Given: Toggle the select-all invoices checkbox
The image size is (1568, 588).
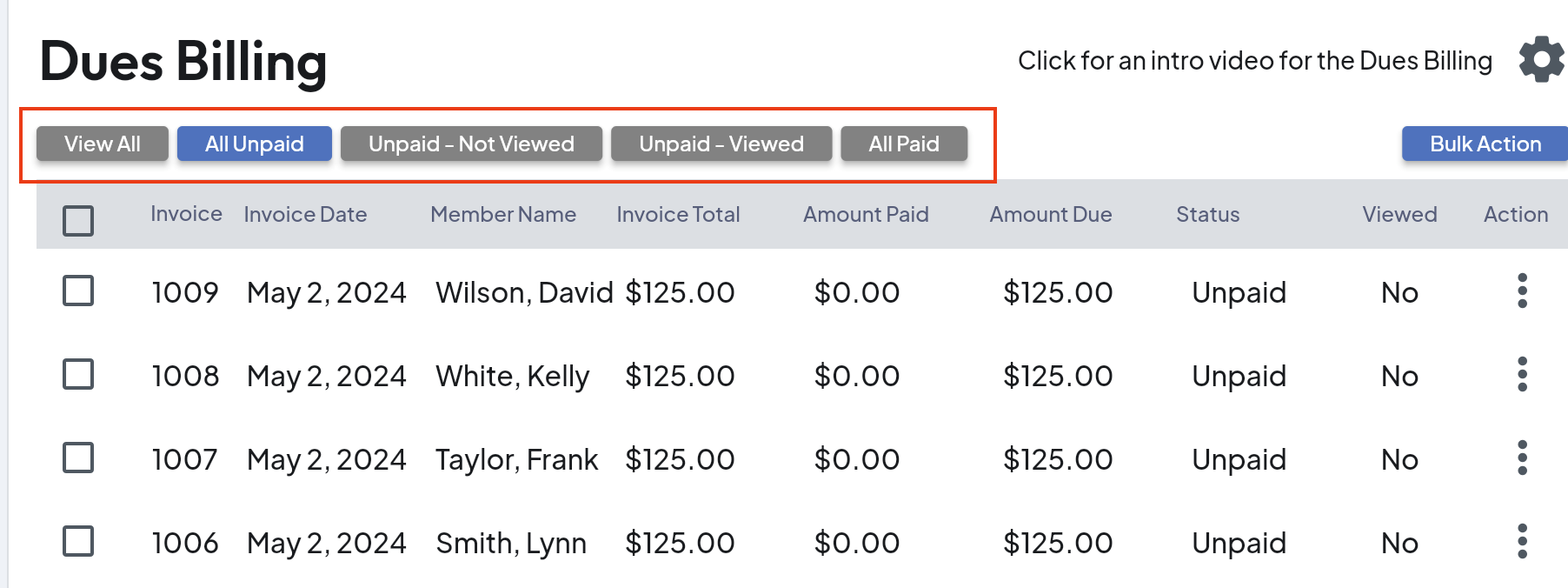Looking at the screenshot, I should (78, 221).
